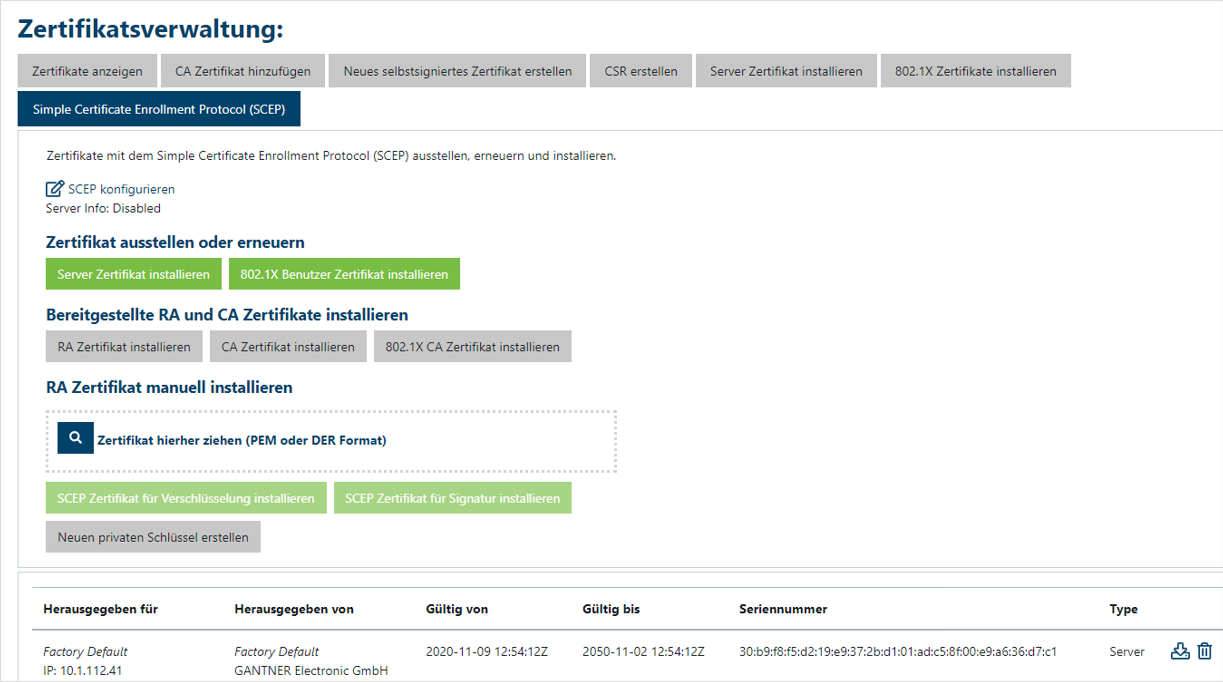Screen dimensions: 1223x682
Task: Click the Zertifikatsverwaltung page heading
Action: (151, 29)
